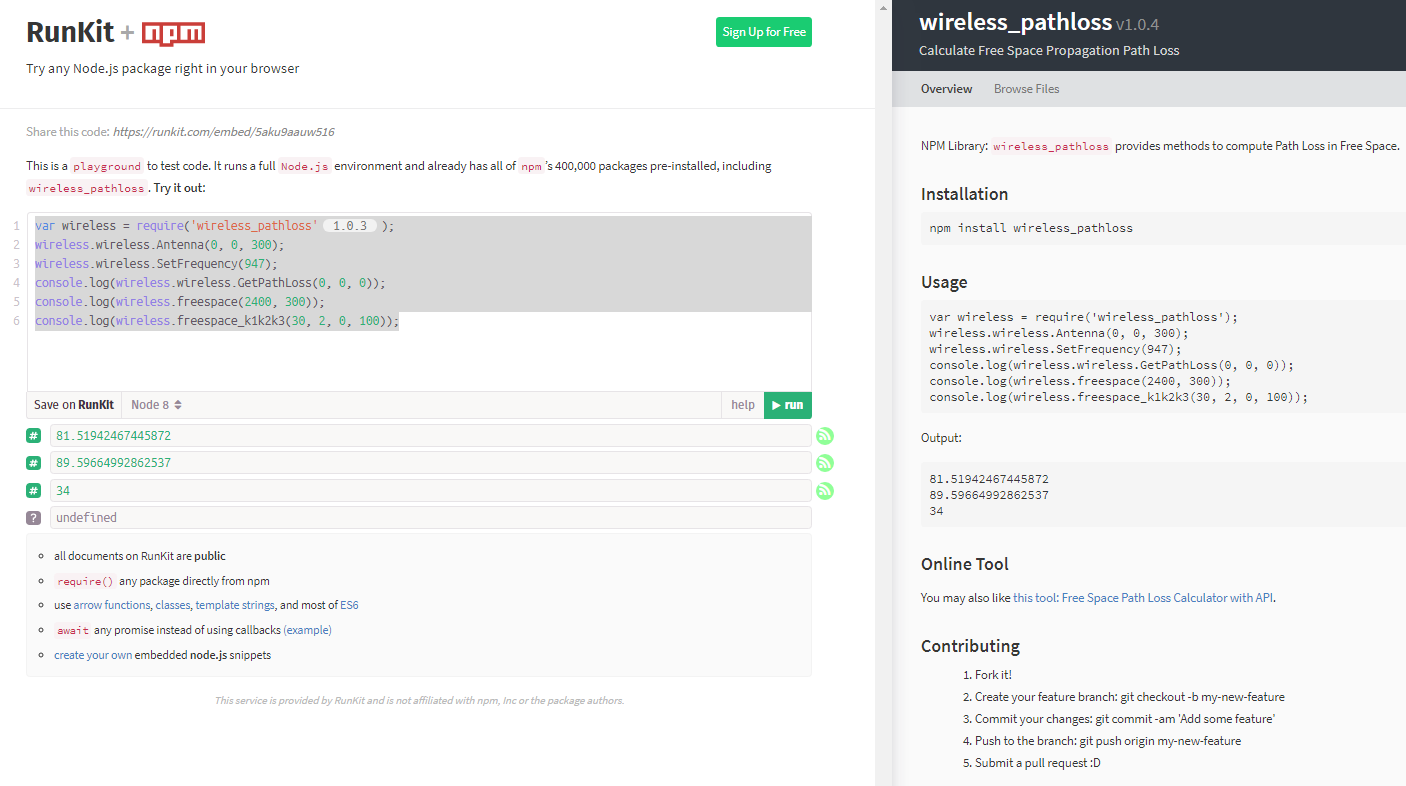Click Calculate Free Space Propagation Path Loss subtitle
The image size is (1406, 786).
tap(1049, 51)
